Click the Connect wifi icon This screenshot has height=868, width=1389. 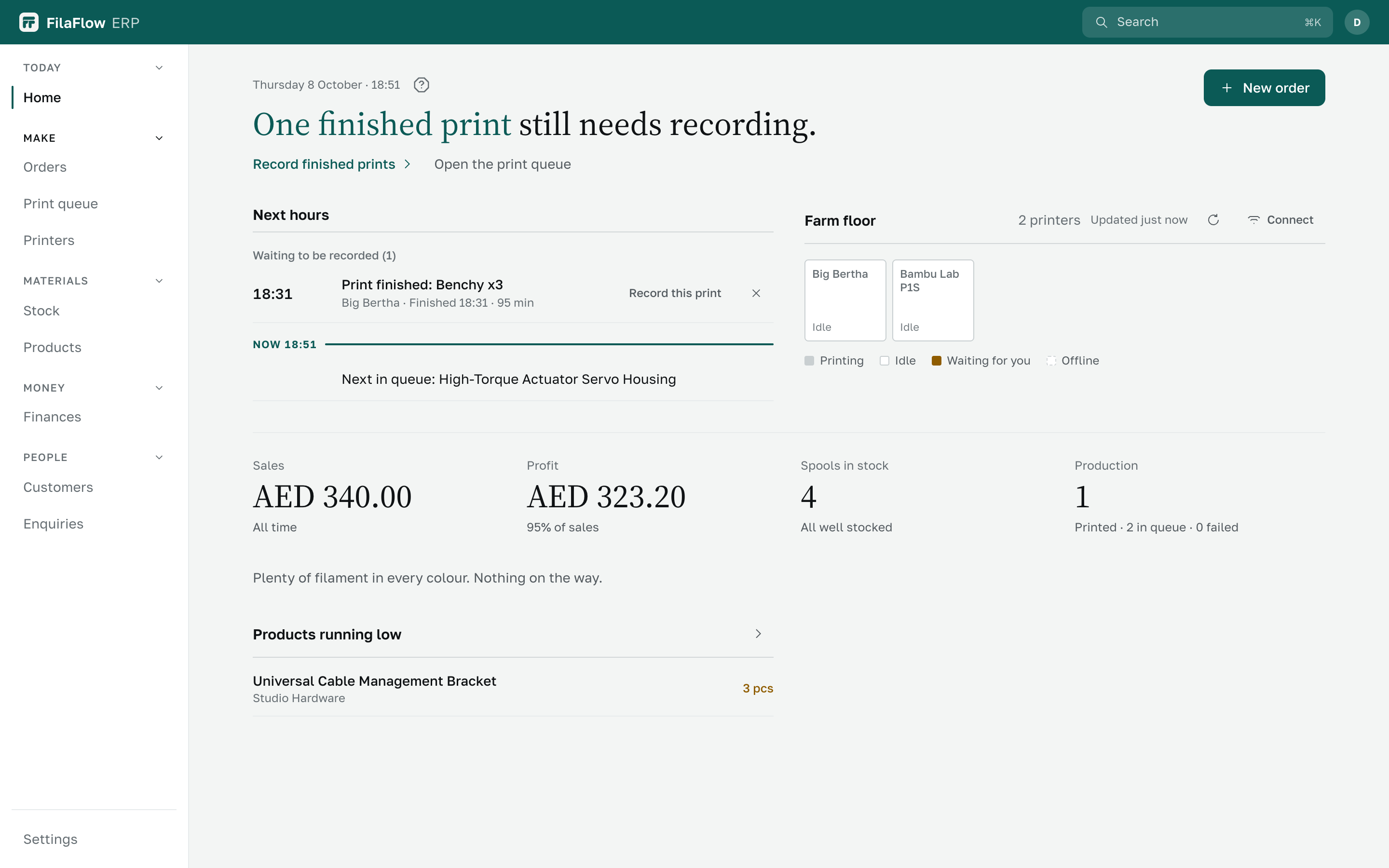coord(1253,220)
